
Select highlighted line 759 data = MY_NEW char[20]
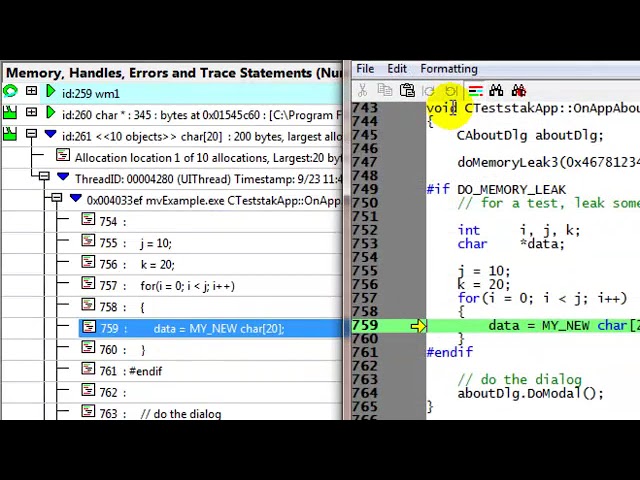pos(210,329)
